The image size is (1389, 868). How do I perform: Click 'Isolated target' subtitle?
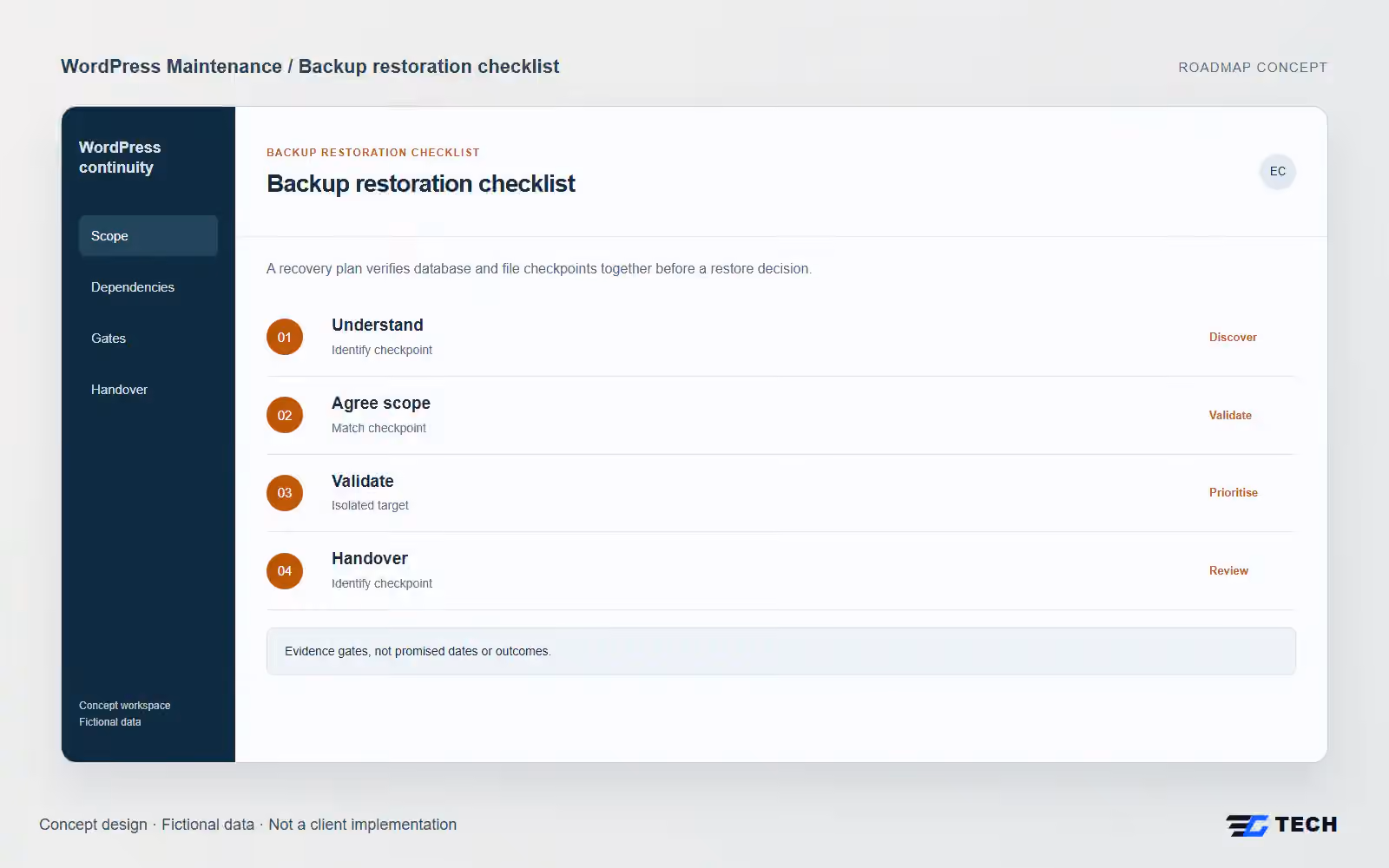point(370,505)
